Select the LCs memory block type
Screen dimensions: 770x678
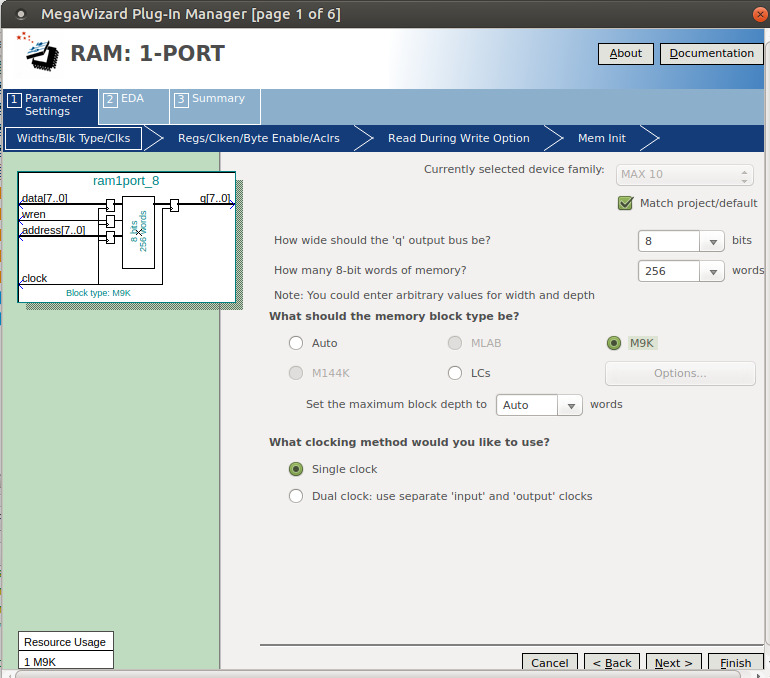coord(455,373)
